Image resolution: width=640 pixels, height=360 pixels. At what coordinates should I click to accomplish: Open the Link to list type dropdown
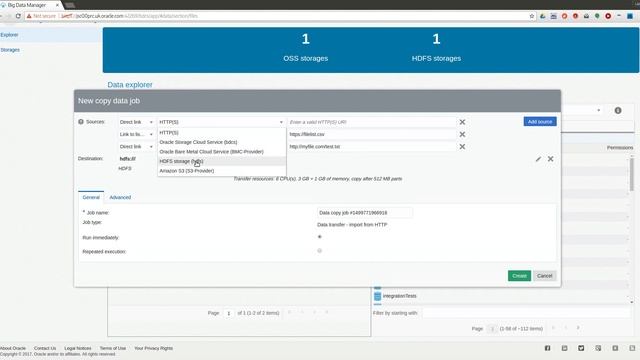pos(136,134)
